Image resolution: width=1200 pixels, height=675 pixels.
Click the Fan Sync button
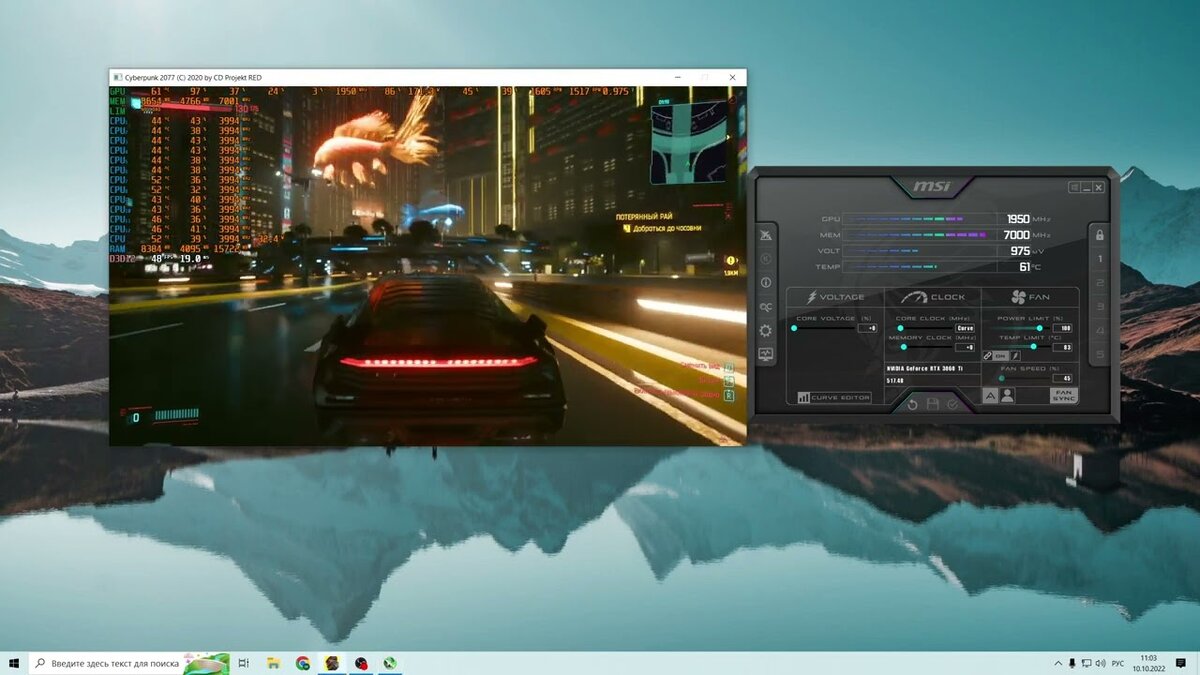[1063, 395]
